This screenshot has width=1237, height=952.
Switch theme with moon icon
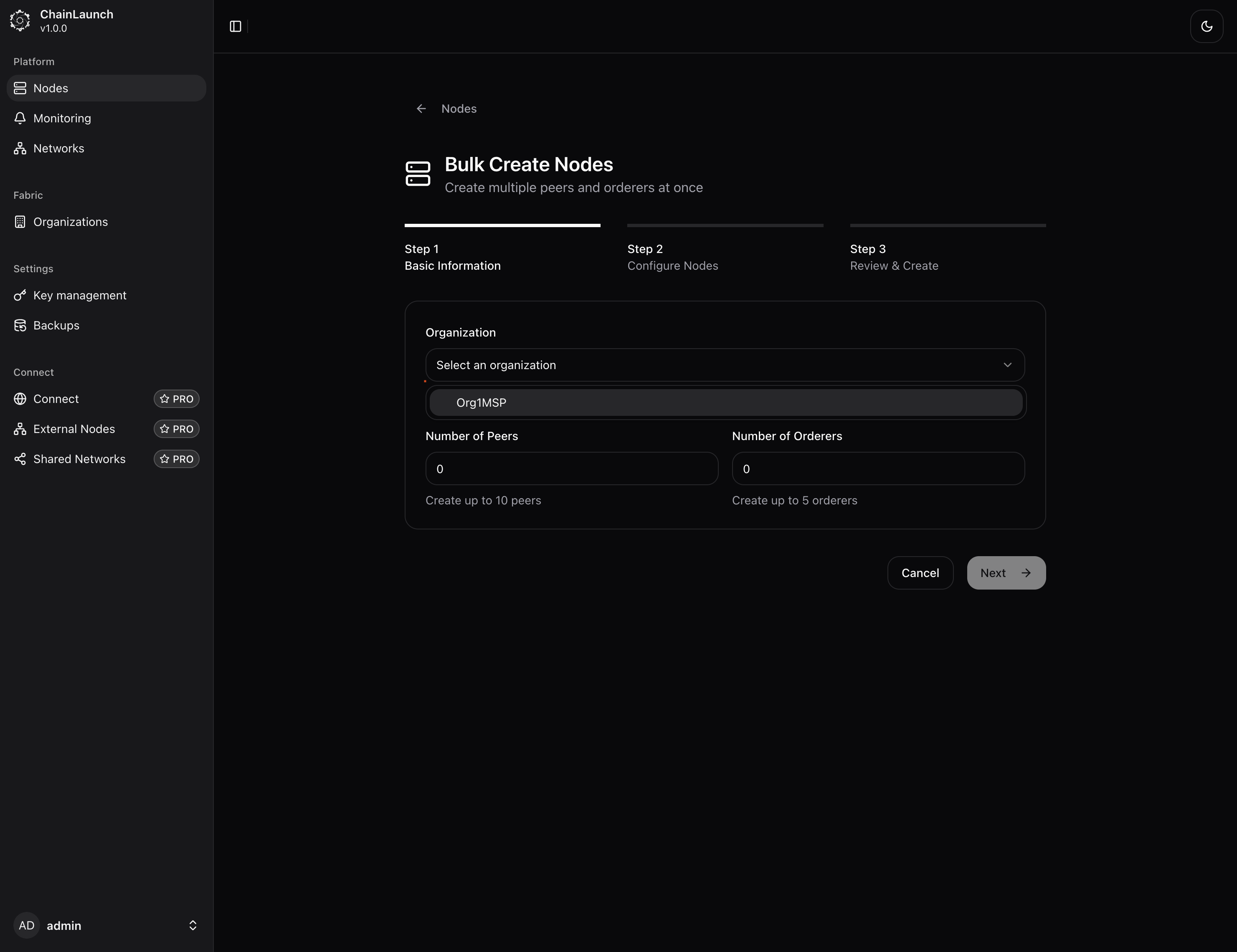[1207, 27]
